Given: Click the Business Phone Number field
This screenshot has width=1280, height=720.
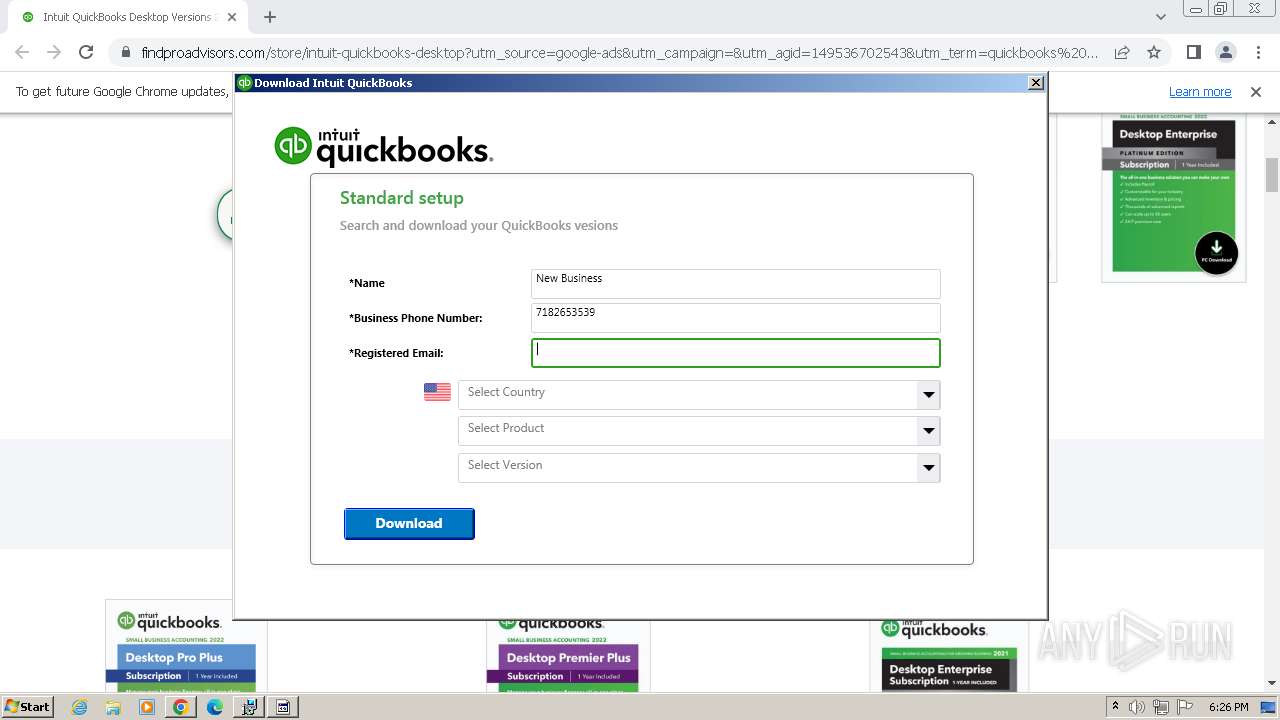Looking at the screenshot, I should (x=735, y=318).
